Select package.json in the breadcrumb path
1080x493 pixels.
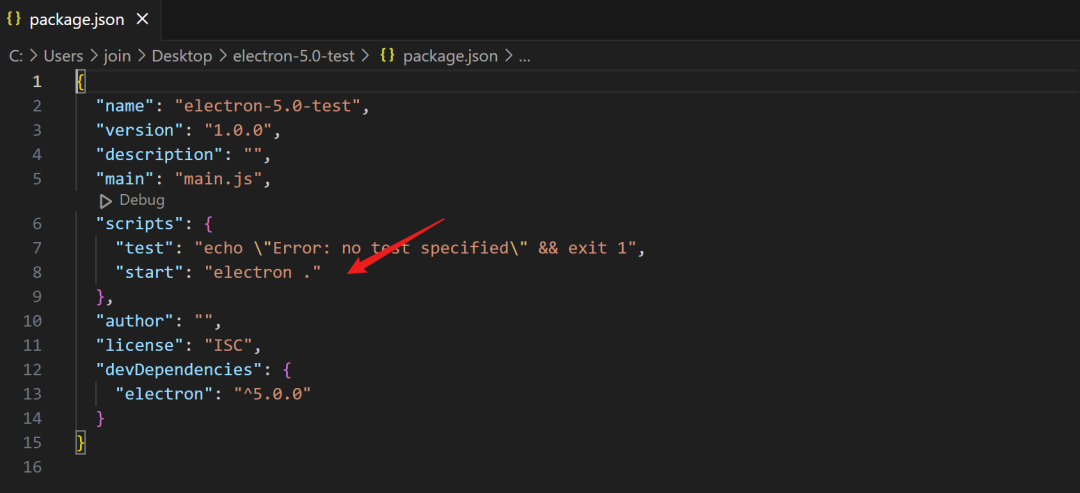449,56
